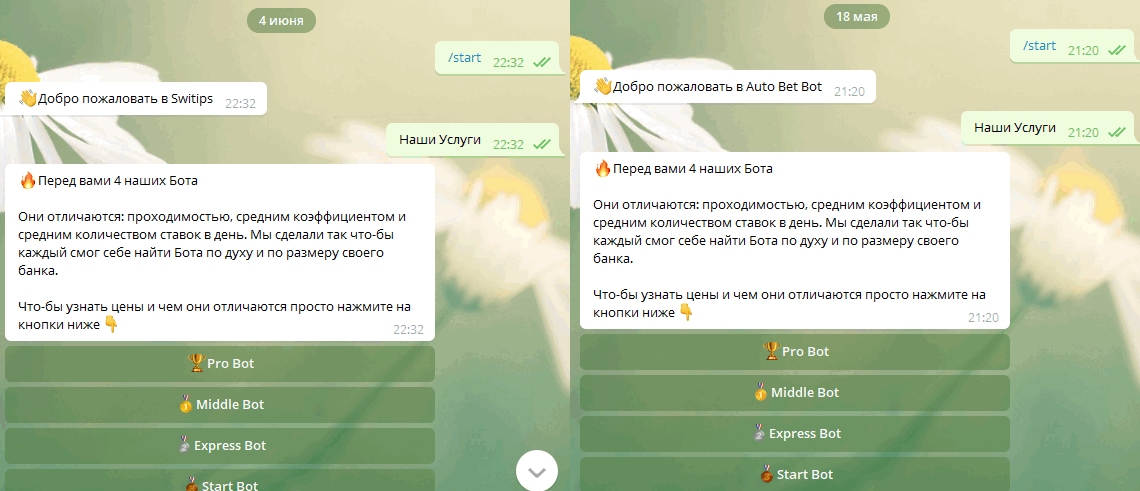Image resolution: width=1140 pixels, height=491 pixels.
Task: Tap Start Bot in left chat
Action: point(220,480)
